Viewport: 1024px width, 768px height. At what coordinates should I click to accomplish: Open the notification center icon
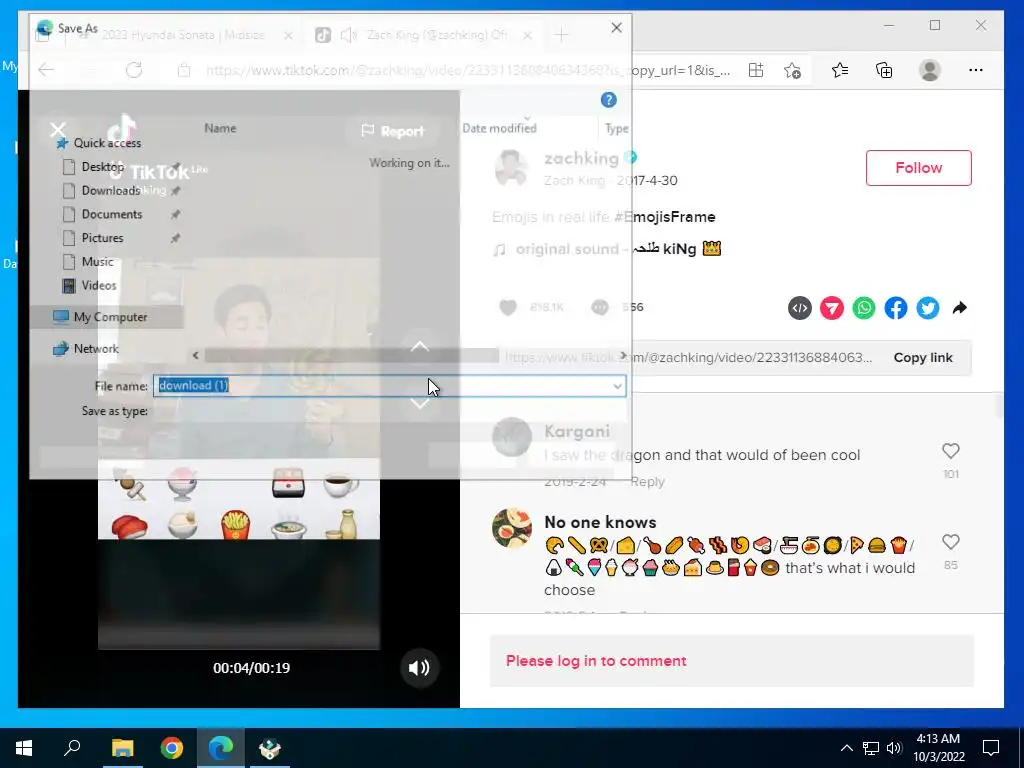pyautogui.click(x=991, y=748)
